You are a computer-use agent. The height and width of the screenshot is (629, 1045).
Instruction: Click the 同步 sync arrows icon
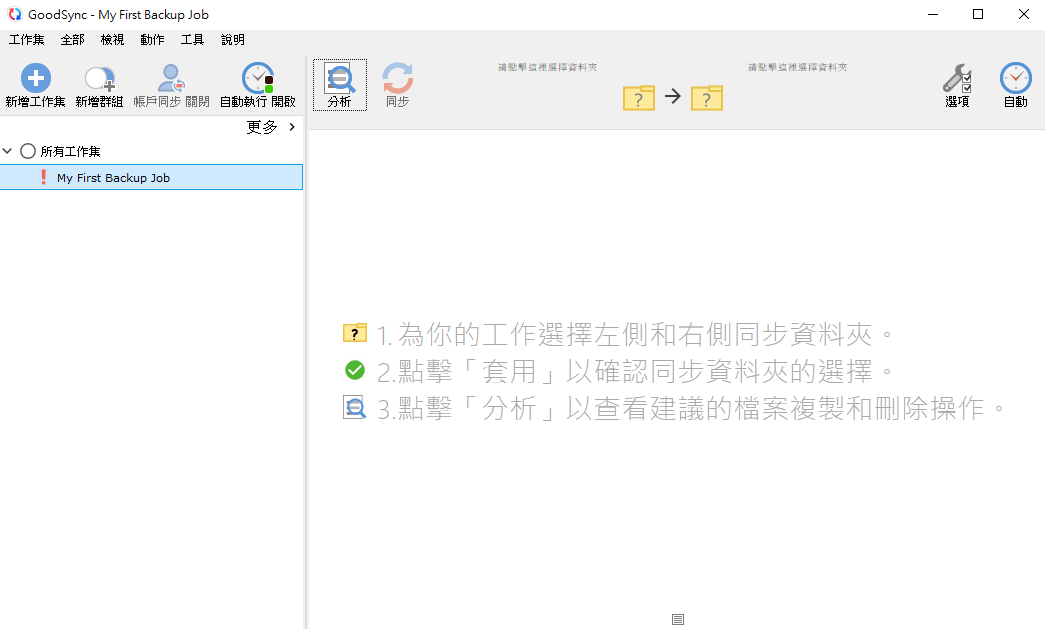(x=397, y=78)
